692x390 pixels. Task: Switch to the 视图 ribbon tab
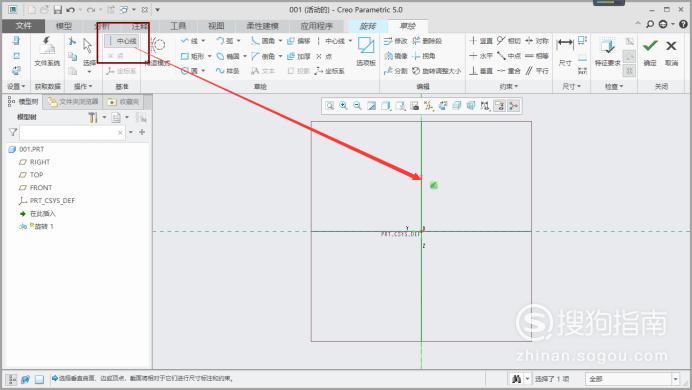tap(216, 26)
